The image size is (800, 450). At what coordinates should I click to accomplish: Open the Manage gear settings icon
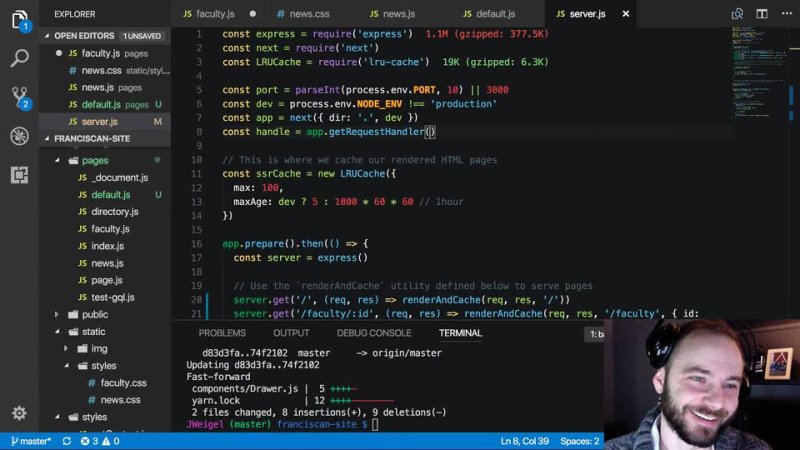pos(19,413)
